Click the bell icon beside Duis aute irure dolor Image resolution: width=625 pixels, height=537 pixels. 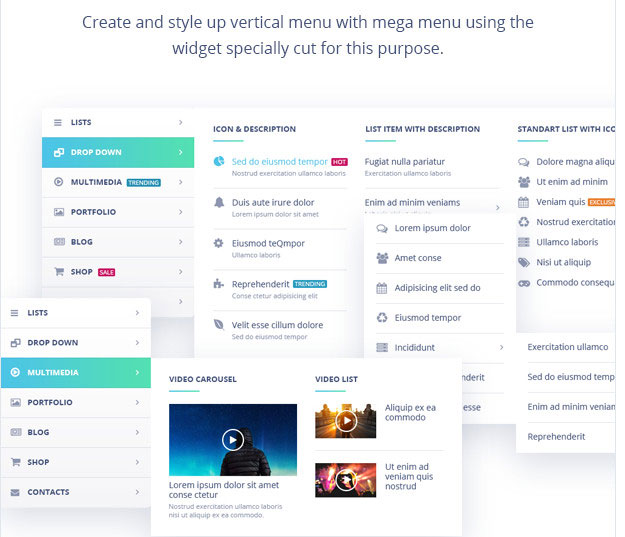click(219, 202)
